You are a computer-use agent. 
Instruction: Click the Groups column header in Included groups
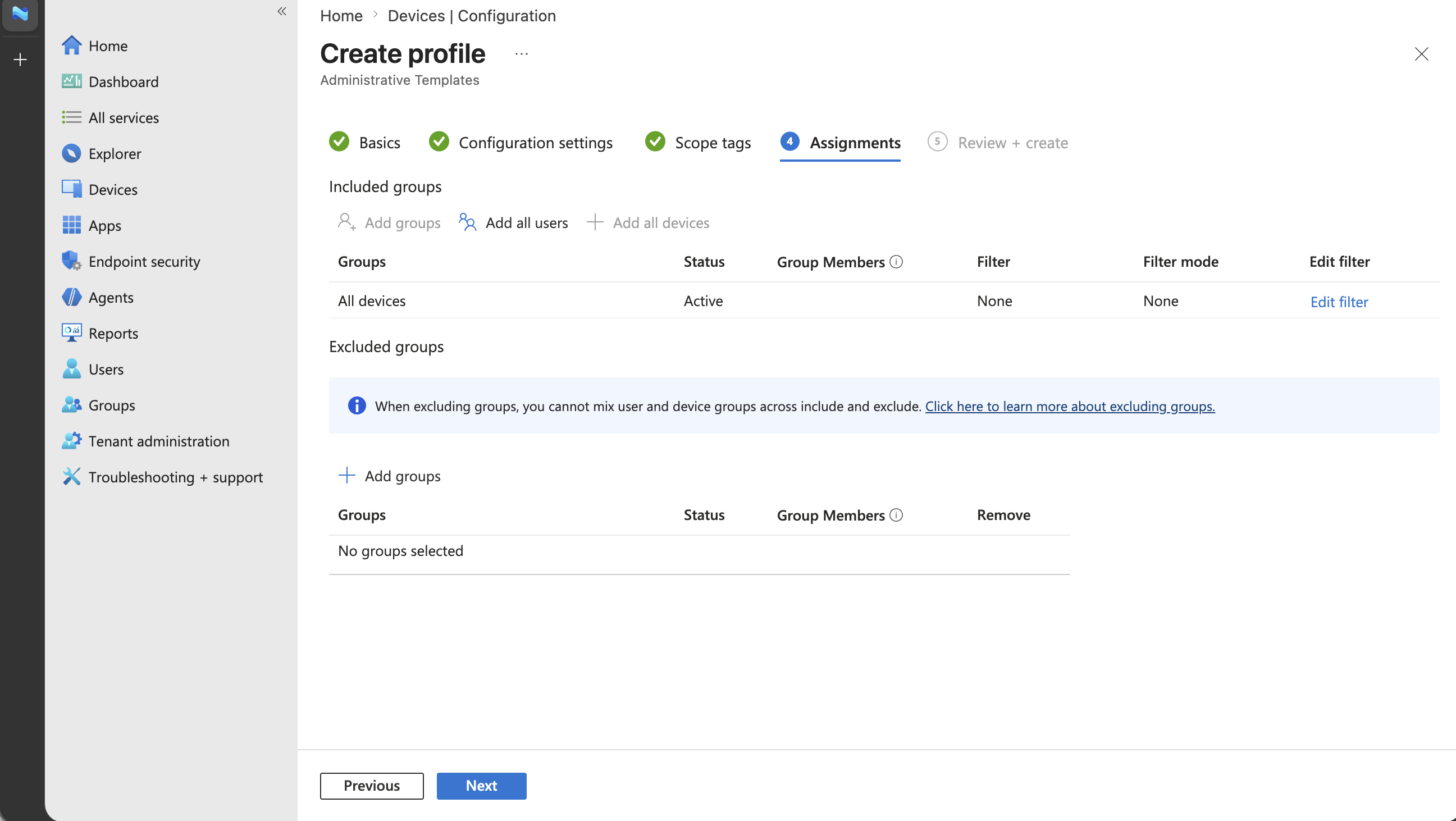(x=362, y=262)
